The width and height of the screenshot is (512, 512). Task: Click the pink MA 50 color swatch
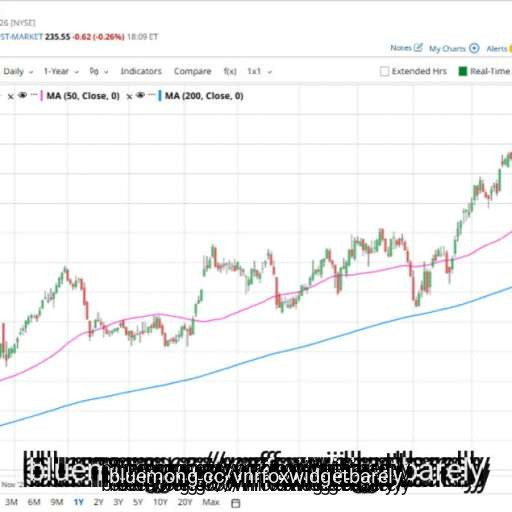coord(41,96)
